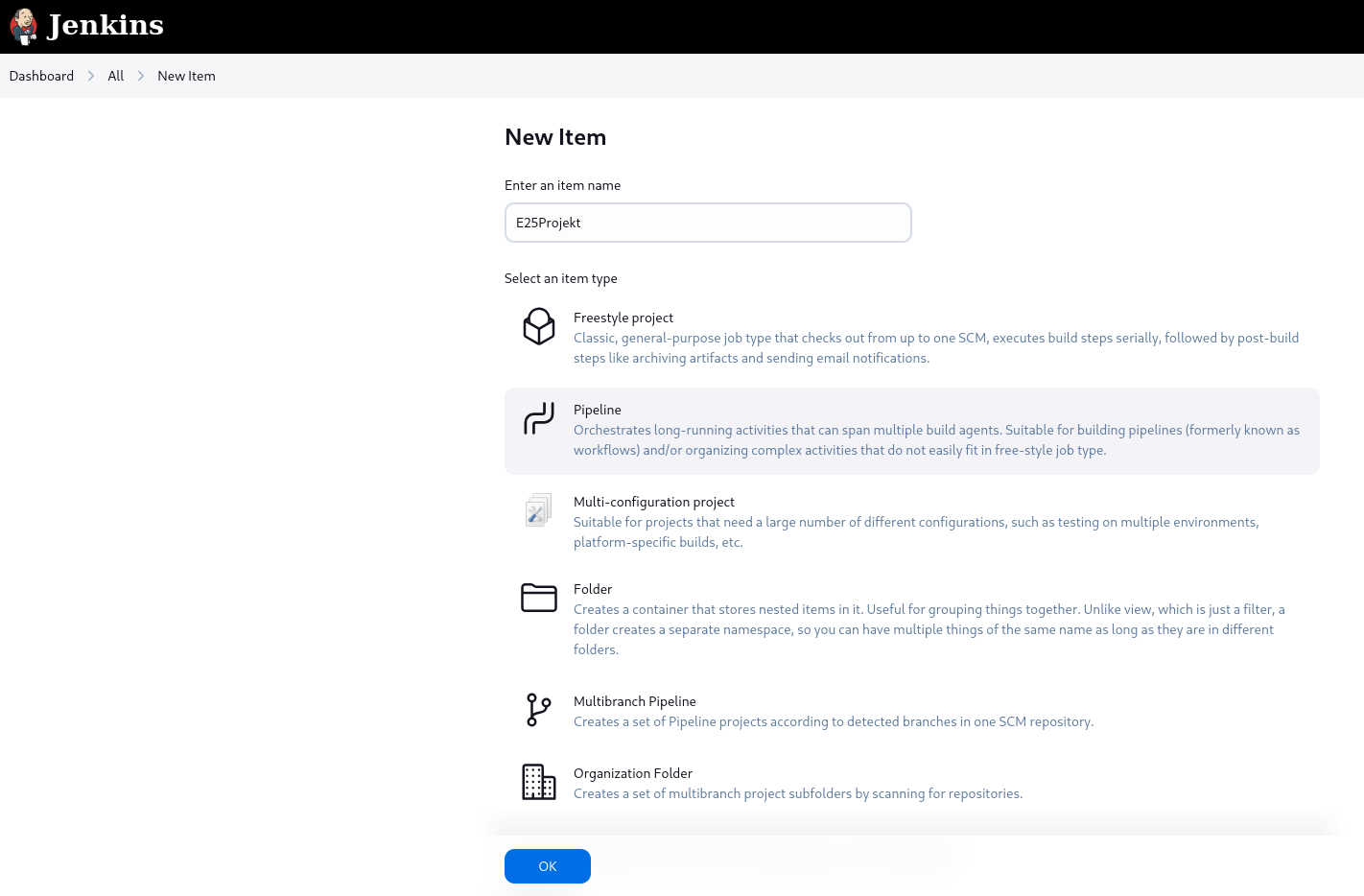This screenshot has width=1364, height=896.
Task: Click Multibranch Pipeline description text
Action: (x=834, y=721)
